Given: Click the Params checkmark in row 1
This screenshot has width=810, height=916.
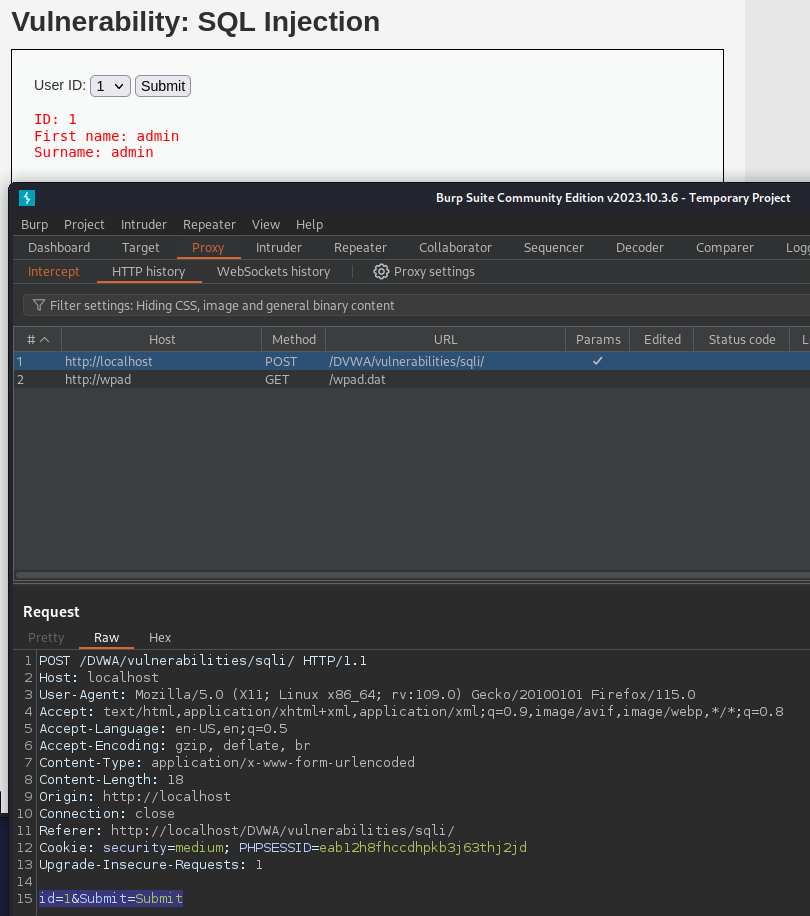Looking at the screenshot, I should 597,361.
